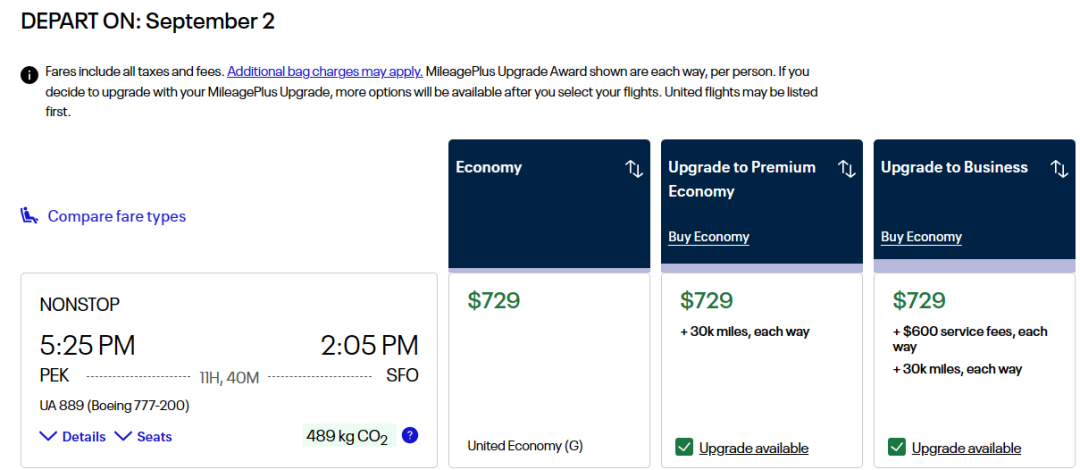Click Buy Economy under Premium Economy header
Screen dimensions: 1080x470
pyautogui.click(x=708, y=237)
